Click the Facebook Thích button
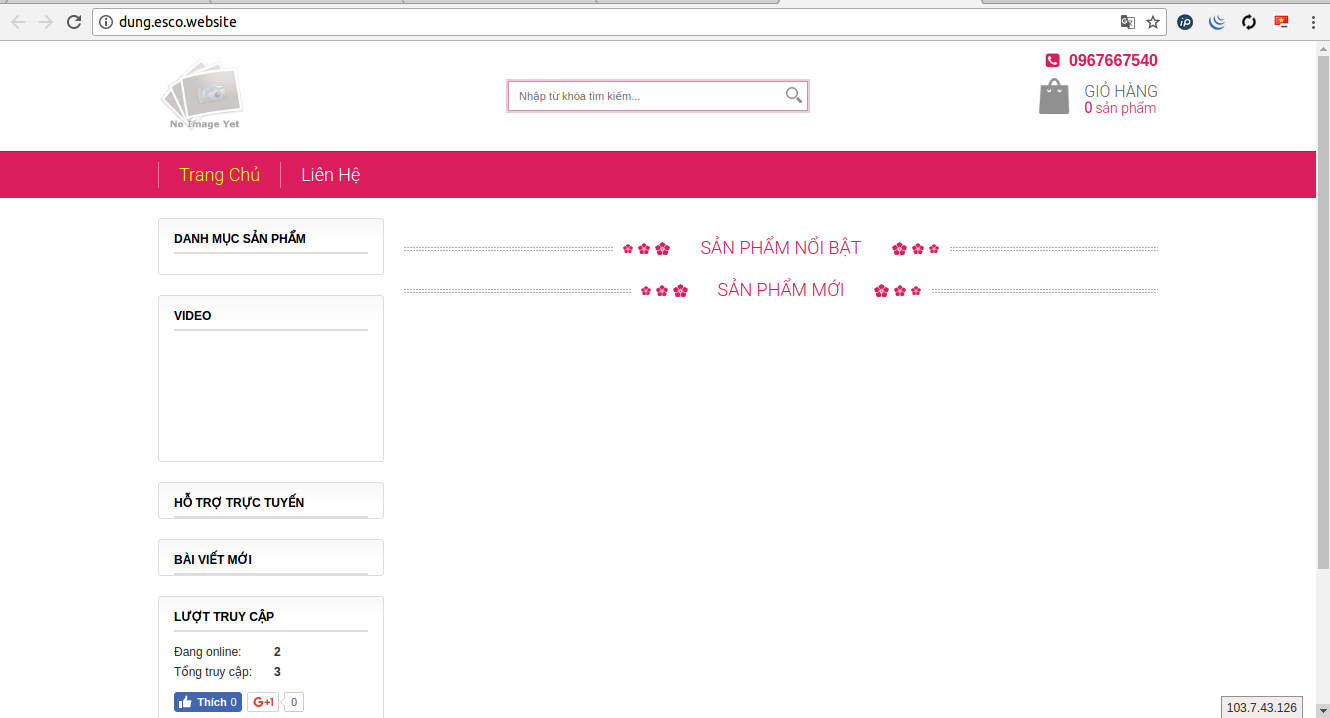 (x=208, y=702)
